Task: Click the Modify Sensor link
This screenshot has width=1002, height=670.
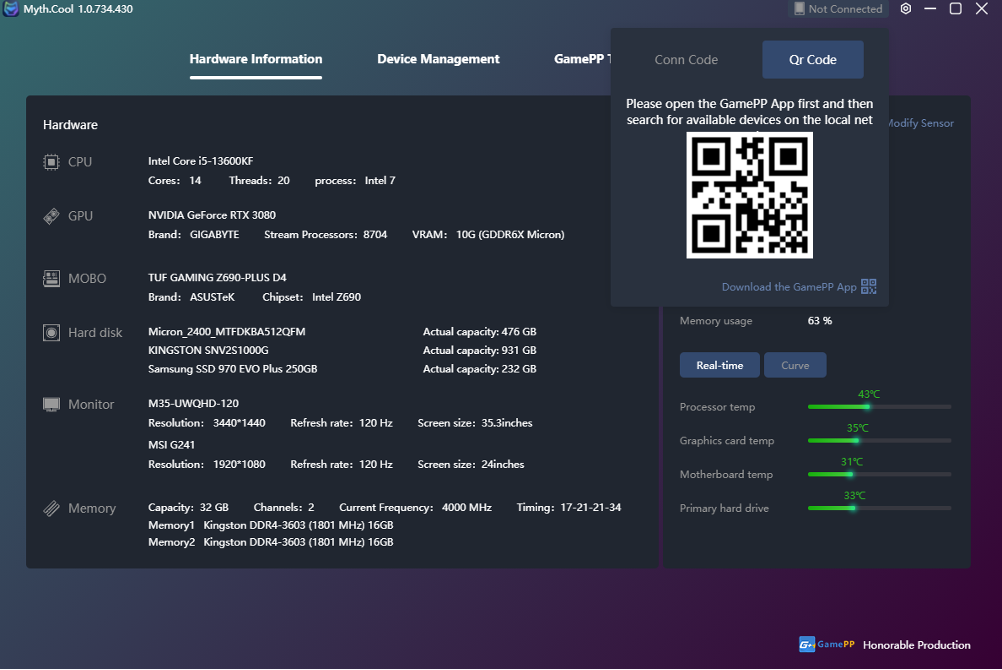Action: [x=920, y=123]
